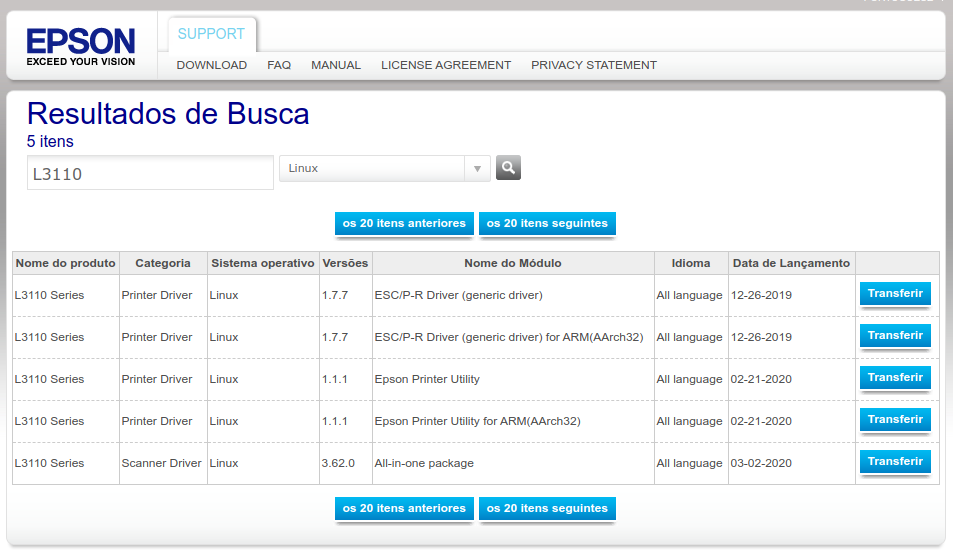Transferir the Epson Printer Utility for ARM
The width and height of the screenshot is (953, 550).
pos(895,420)
